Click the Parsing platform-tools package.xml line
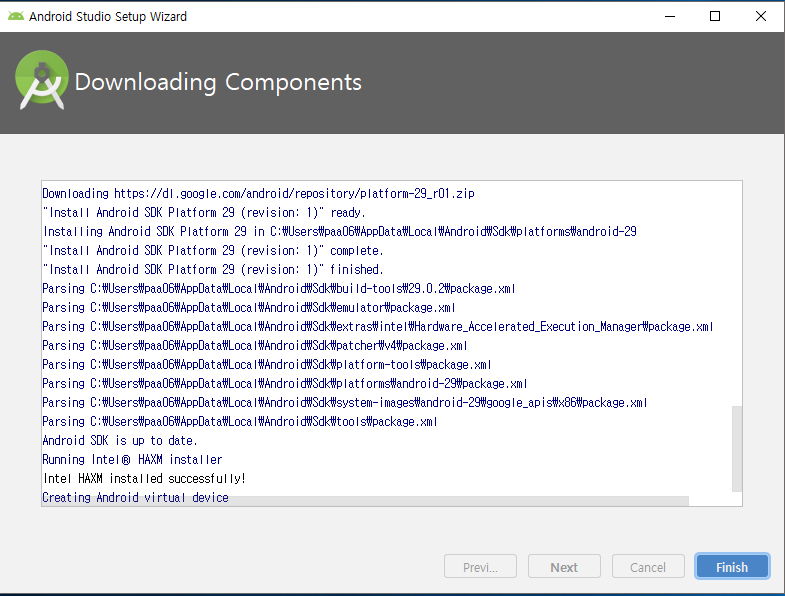The width and height of the screenshot is (785, 596). click(267, 365)
